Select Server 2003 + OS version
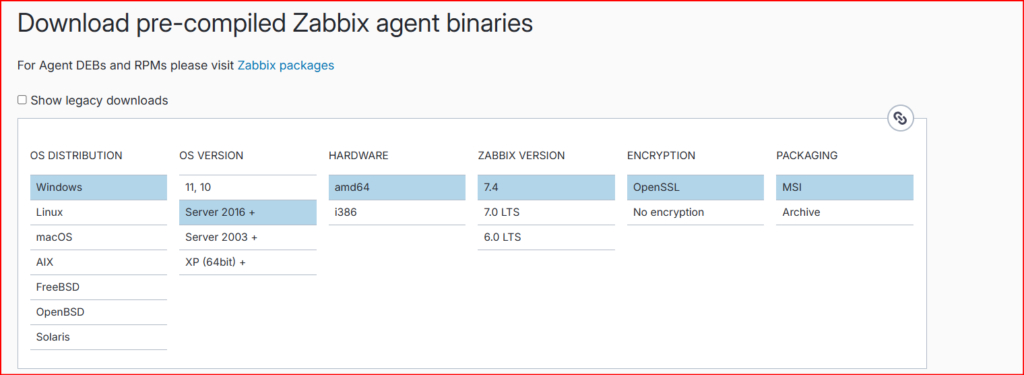 tap(248, 237)
